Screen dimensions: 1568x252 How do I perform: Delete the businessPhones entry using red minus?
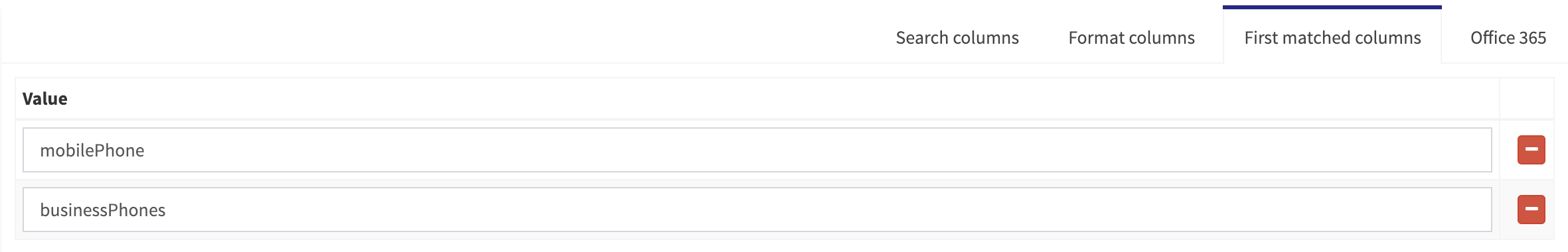point(1531,210)
